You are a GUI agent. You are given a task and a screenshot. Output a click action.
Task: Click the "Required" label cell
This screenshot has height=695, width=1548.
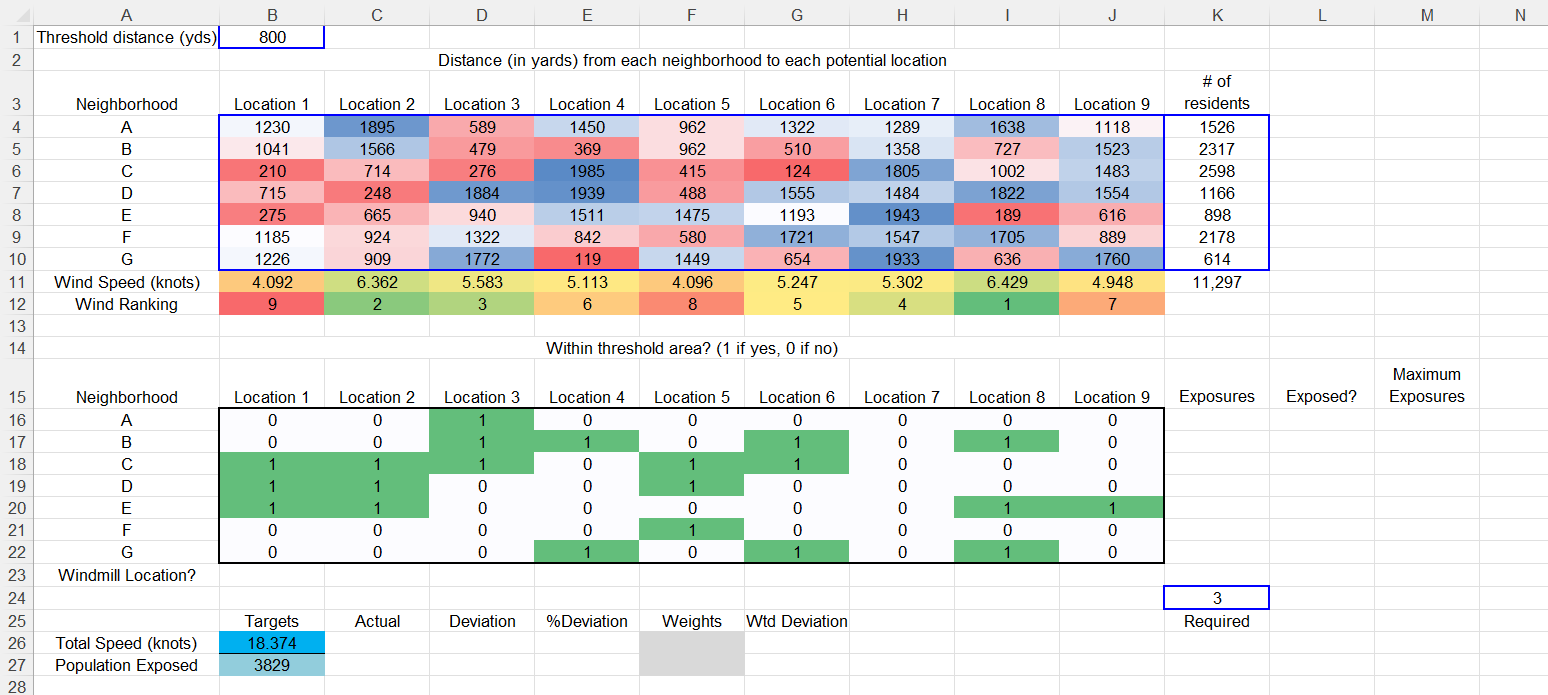tap(1217, 621)
